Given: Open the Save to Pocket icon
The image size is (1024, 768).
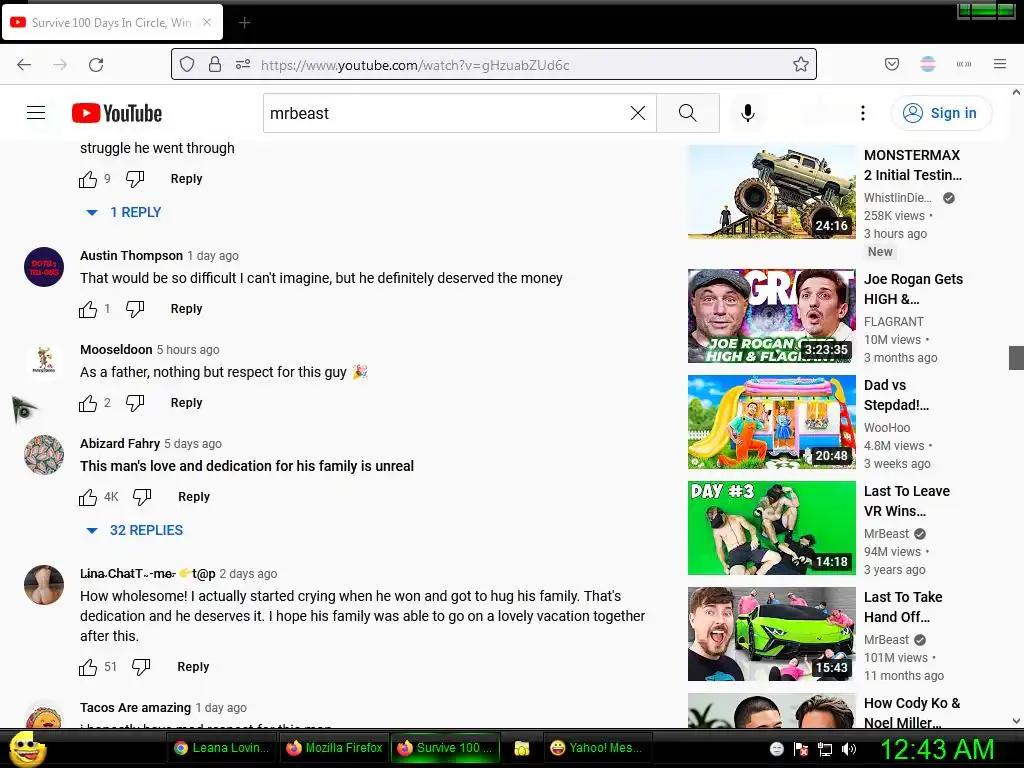Looking at the screenshot, I should pyautogui.click(x=892, y=64).
